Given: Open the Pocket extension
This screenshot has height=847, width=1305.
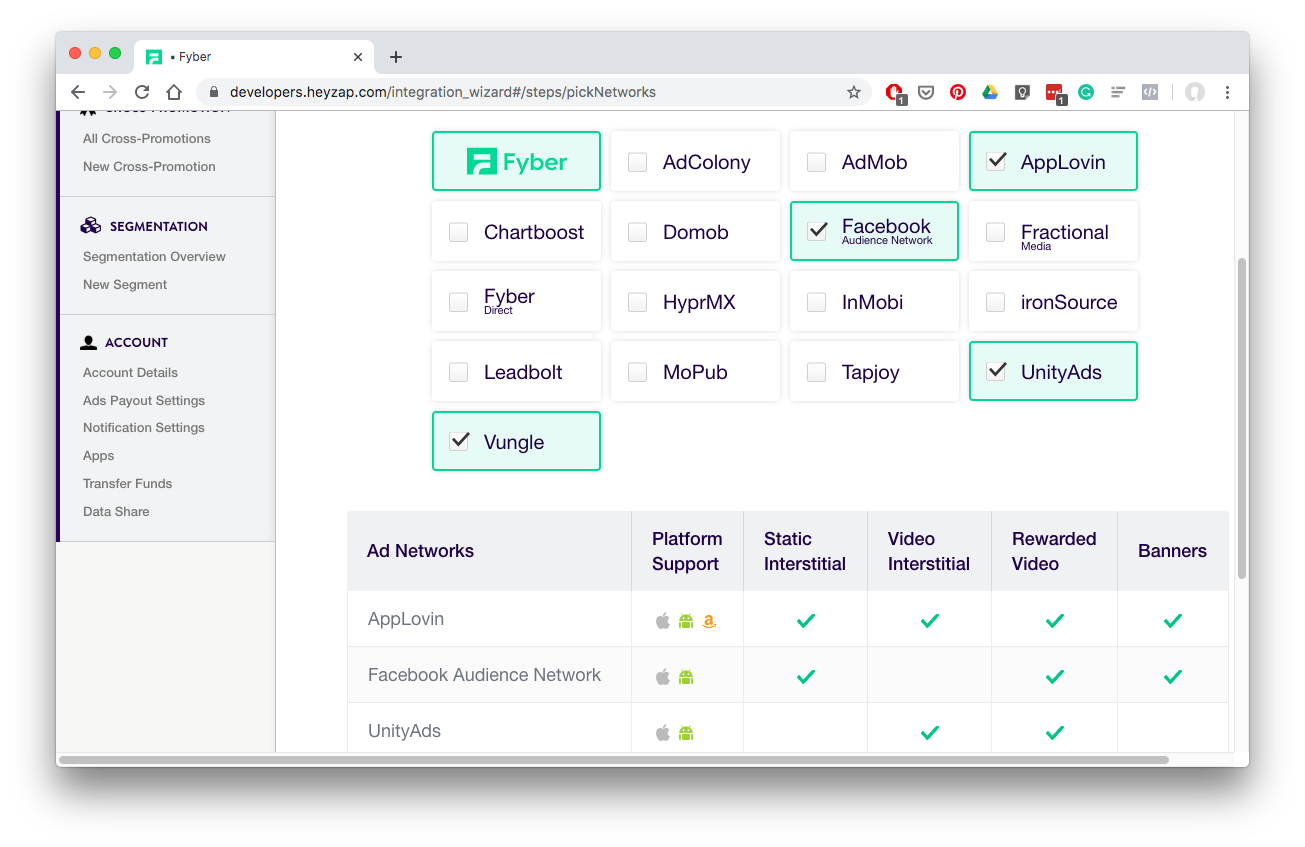Looking at the screenshot, I should pos(926,92).
